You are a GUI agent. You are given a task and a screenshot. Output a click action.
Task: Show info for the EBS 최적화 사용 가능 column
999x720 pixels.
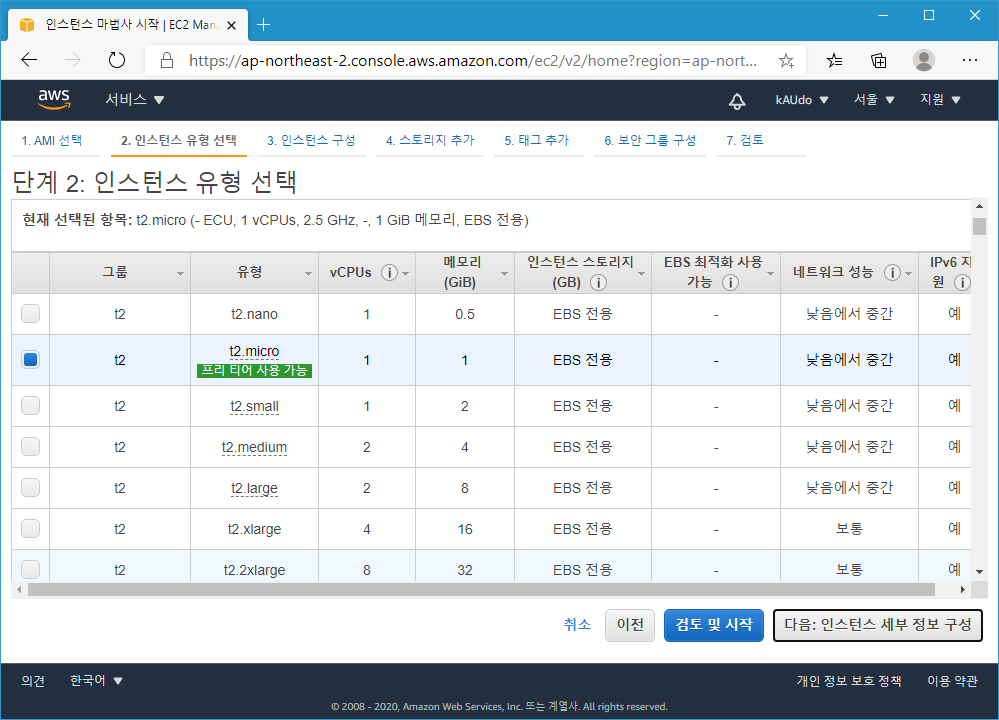pyautogui.click(x=730, y=282)
